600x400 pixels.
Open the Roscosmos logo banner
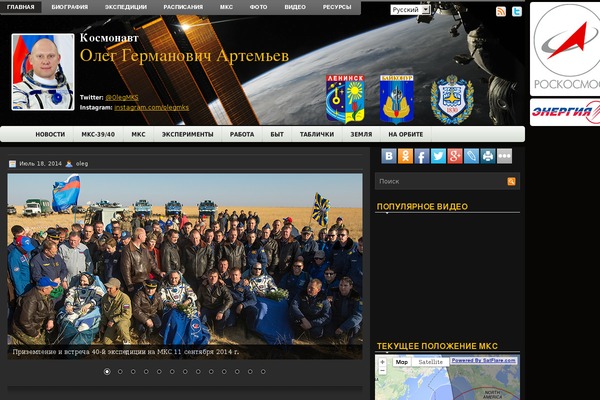point(565,49)
